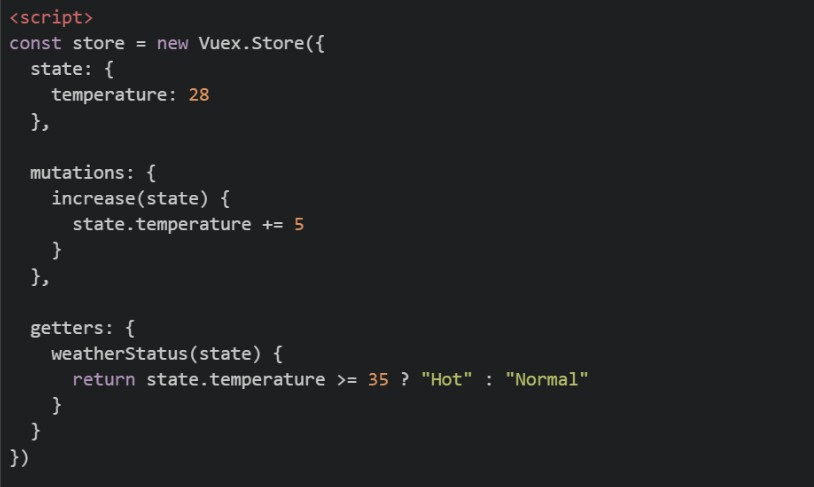Click the store variable name

point(98,43)
